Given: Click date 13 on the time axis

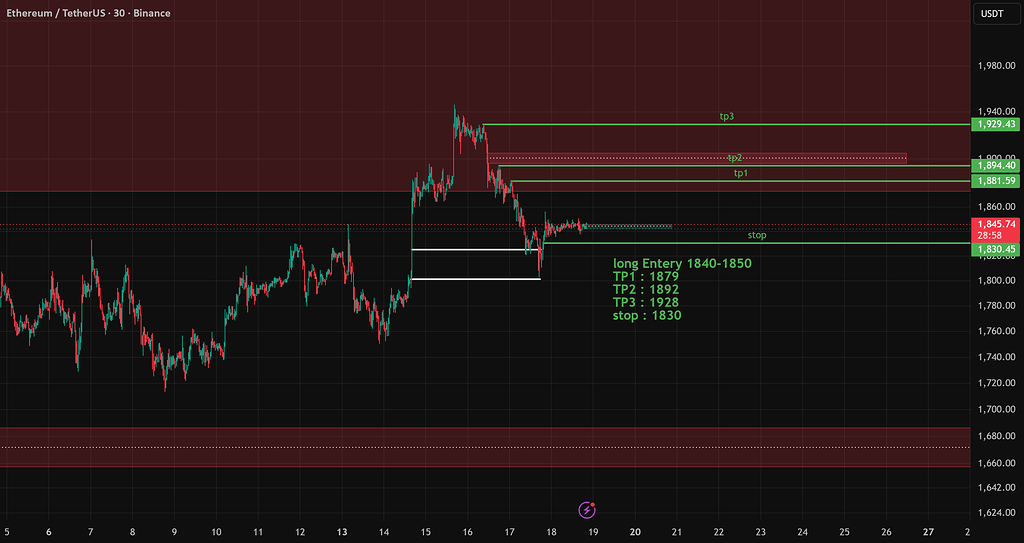Looking at the screenshot, I should (x=342, y=532).
